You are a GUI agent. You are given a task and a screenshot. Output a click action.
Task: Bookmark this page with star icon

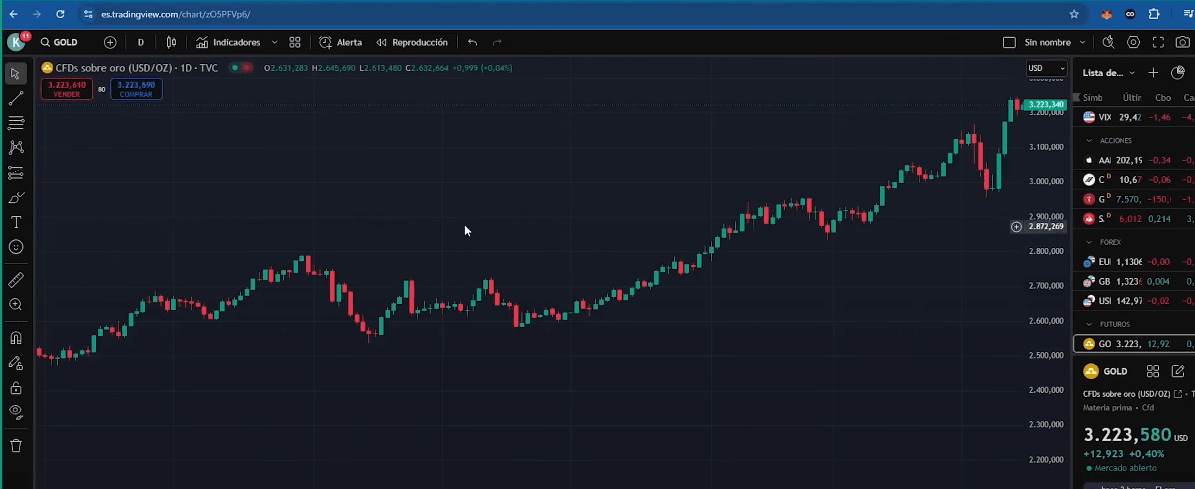pos(1074,14)
